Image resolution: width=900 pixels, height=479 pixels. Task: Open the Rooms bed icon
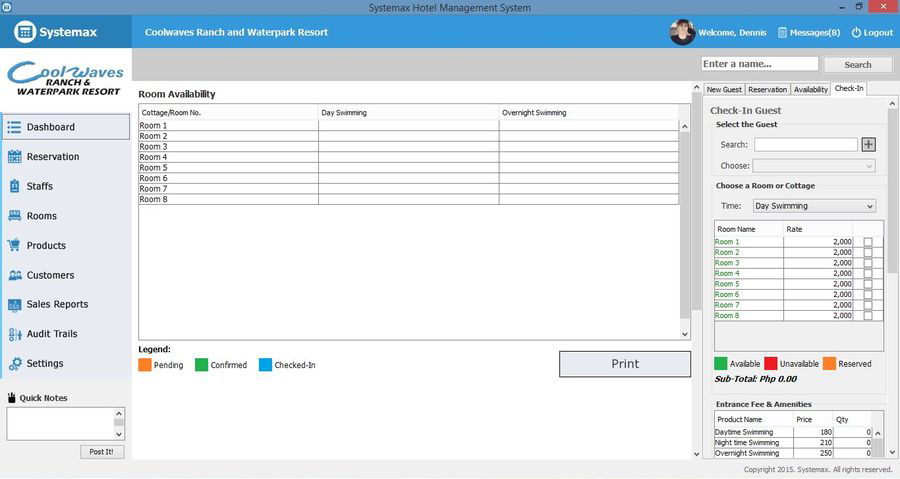point(14,216)
